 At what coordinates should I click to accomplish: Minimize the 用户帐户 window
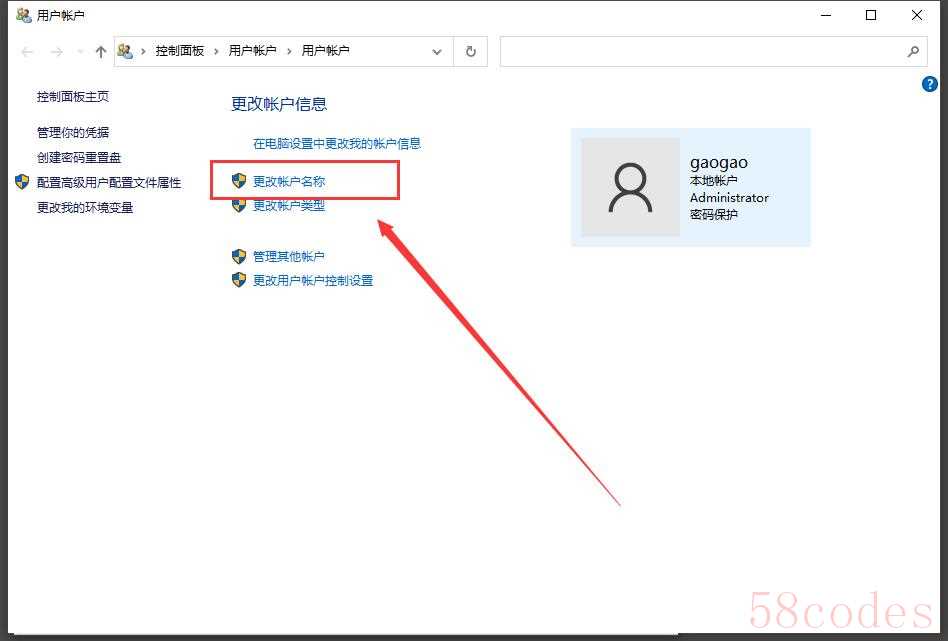click(x=826, y=15)
